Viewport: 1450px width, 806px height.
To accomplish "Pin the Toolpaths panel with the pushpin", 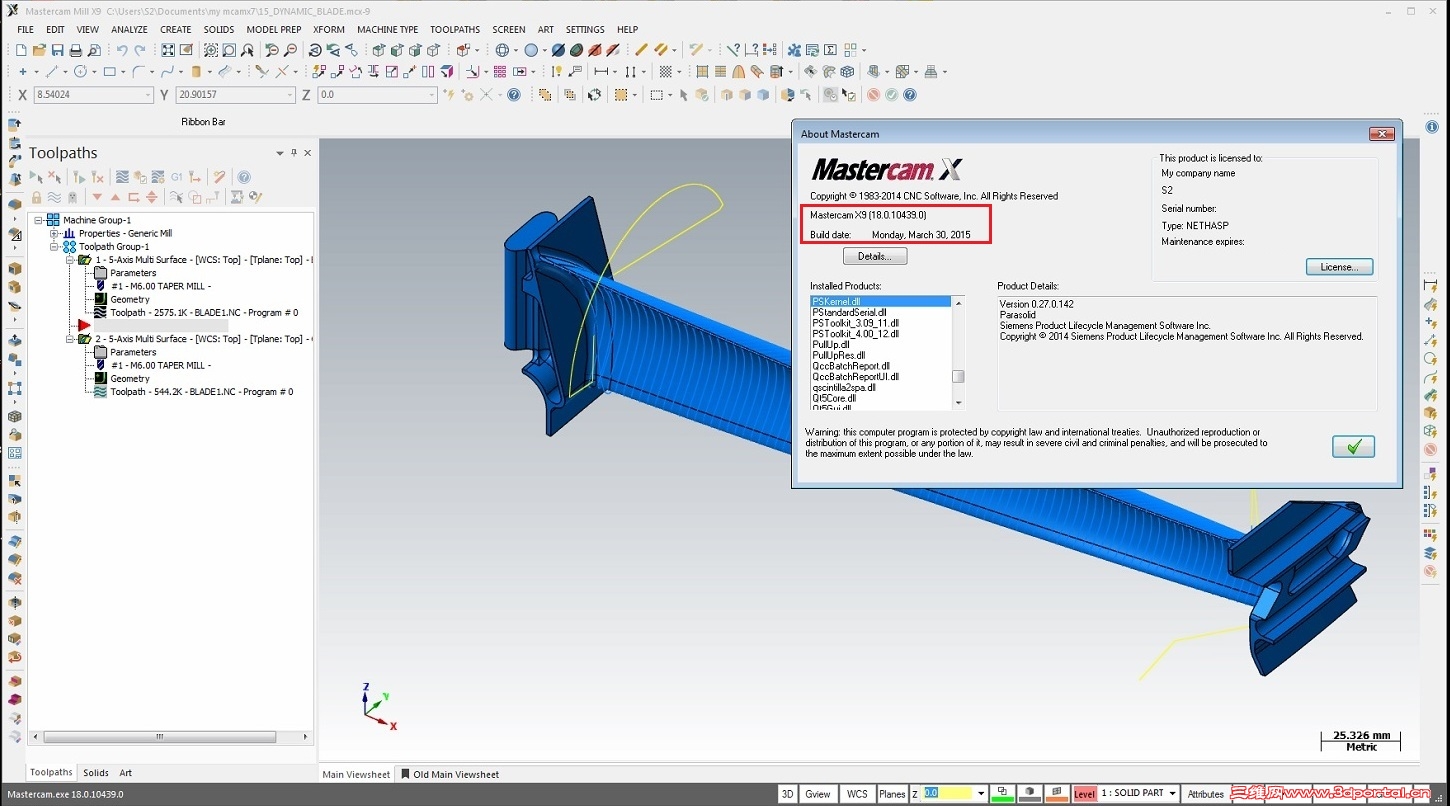I will 293,153.
